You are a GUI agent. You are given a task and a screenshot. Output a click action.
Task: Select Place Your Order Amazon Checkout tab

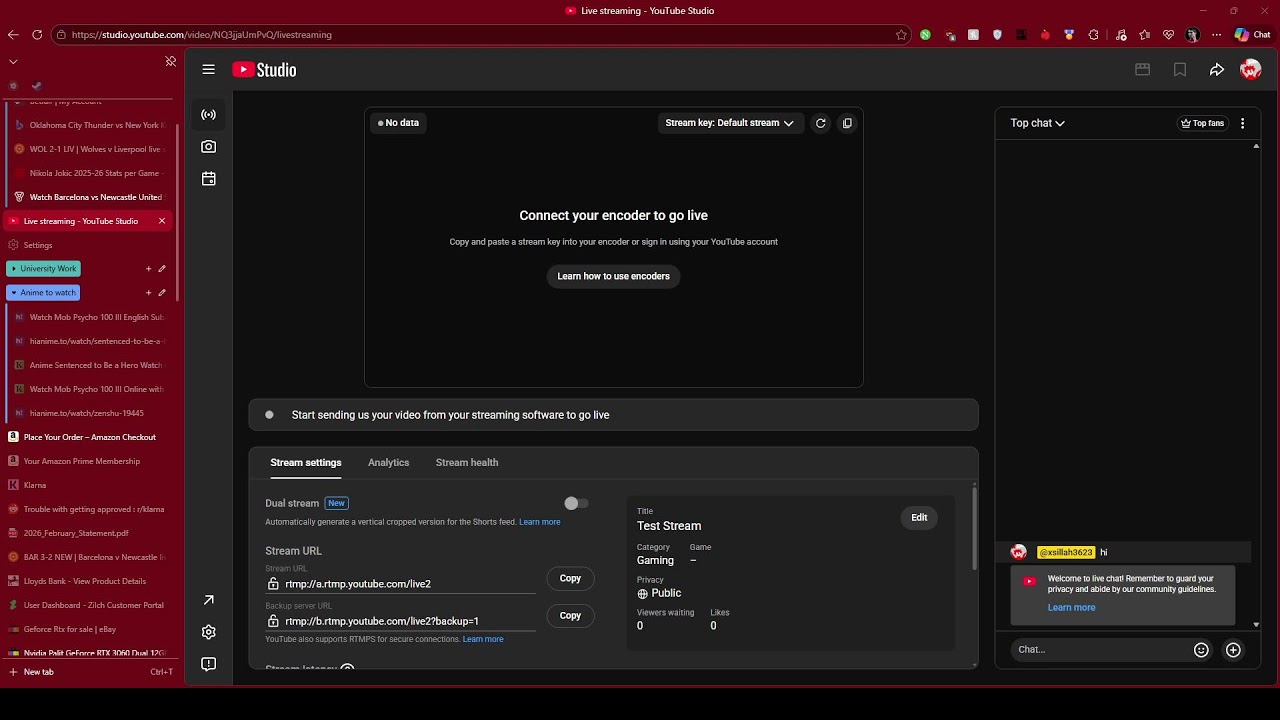click(90, 437)
